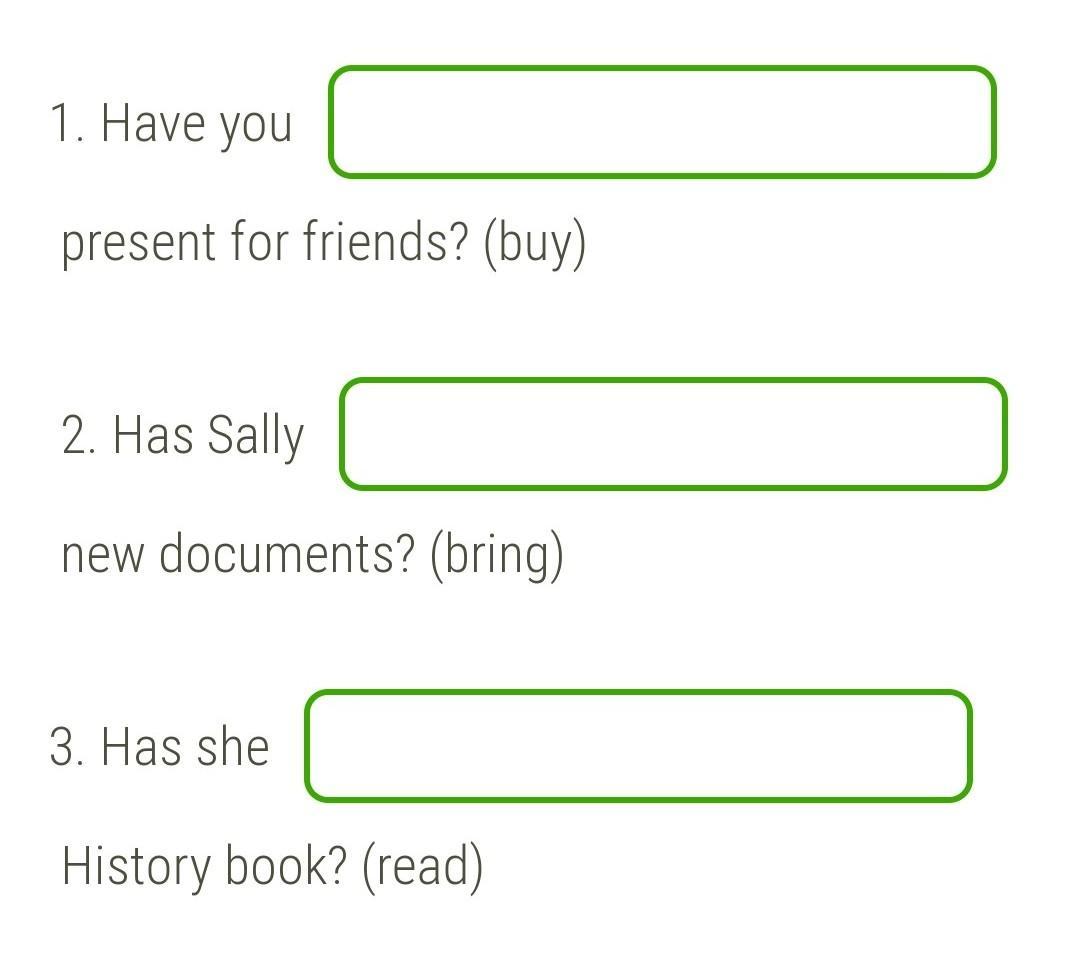Screen dimensions: 1080x974
Task: Click the "new documents?" text line
Action: 238,555
